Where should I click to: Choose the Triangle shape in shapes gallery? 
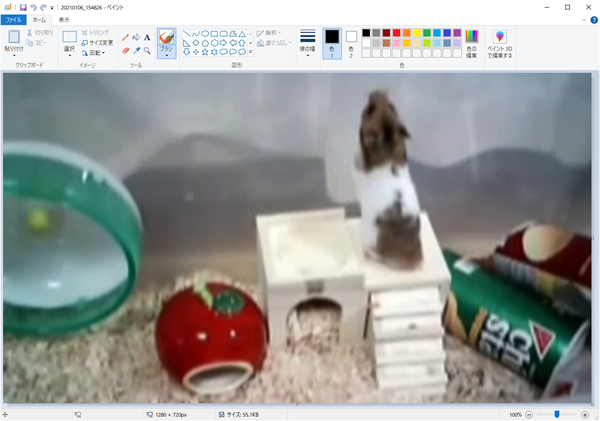pyautogui.click(x=242, y=34)
